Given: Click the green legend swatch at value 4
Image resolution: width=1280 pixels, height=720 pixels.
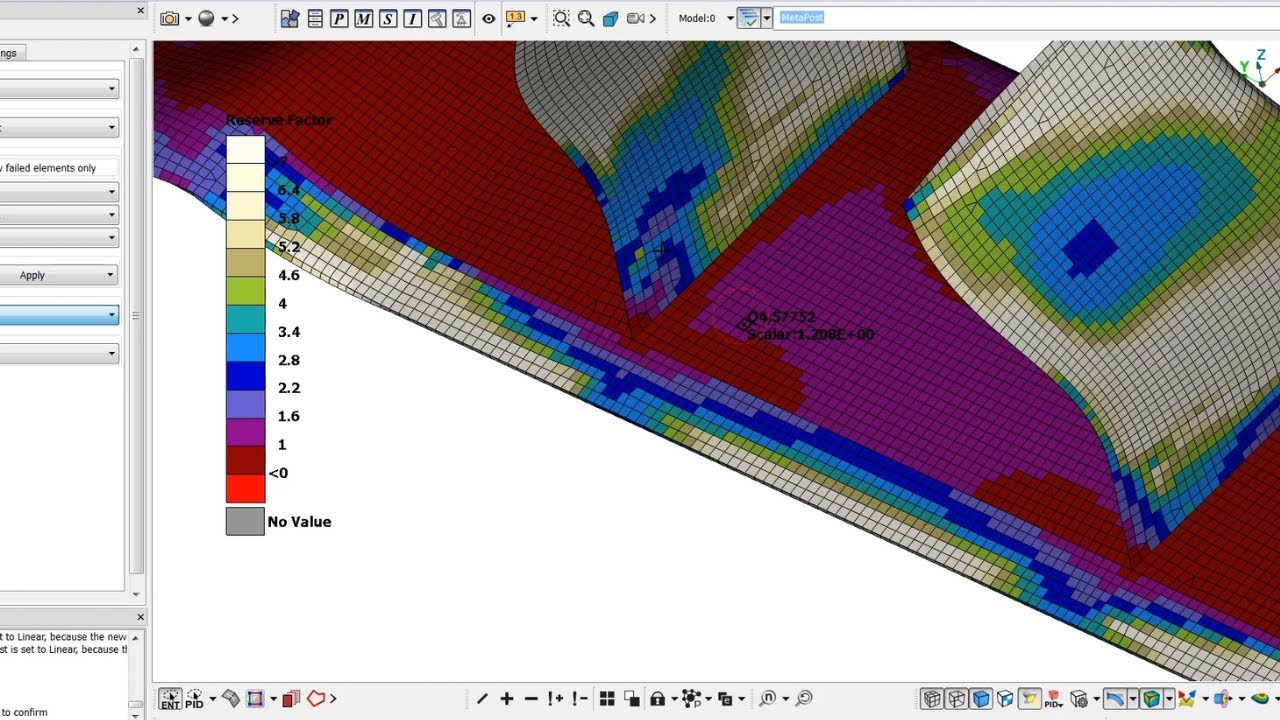Looking at the screenshot, I should point(245,290).
